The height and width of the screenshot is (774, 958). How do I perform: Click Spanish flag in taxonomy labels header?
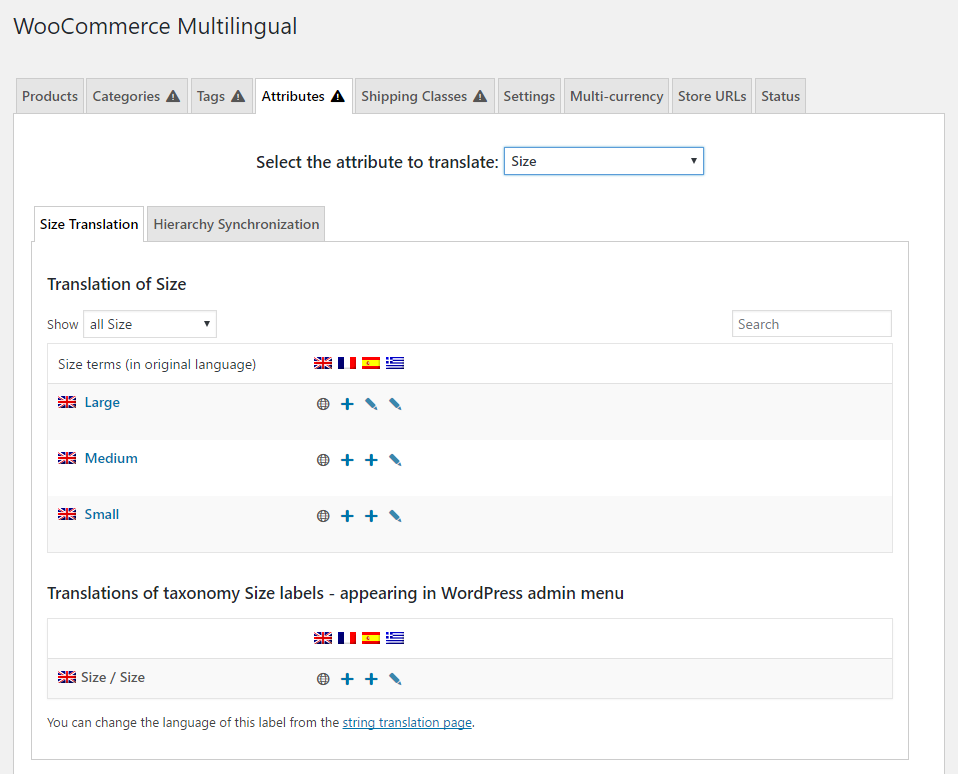371,638
